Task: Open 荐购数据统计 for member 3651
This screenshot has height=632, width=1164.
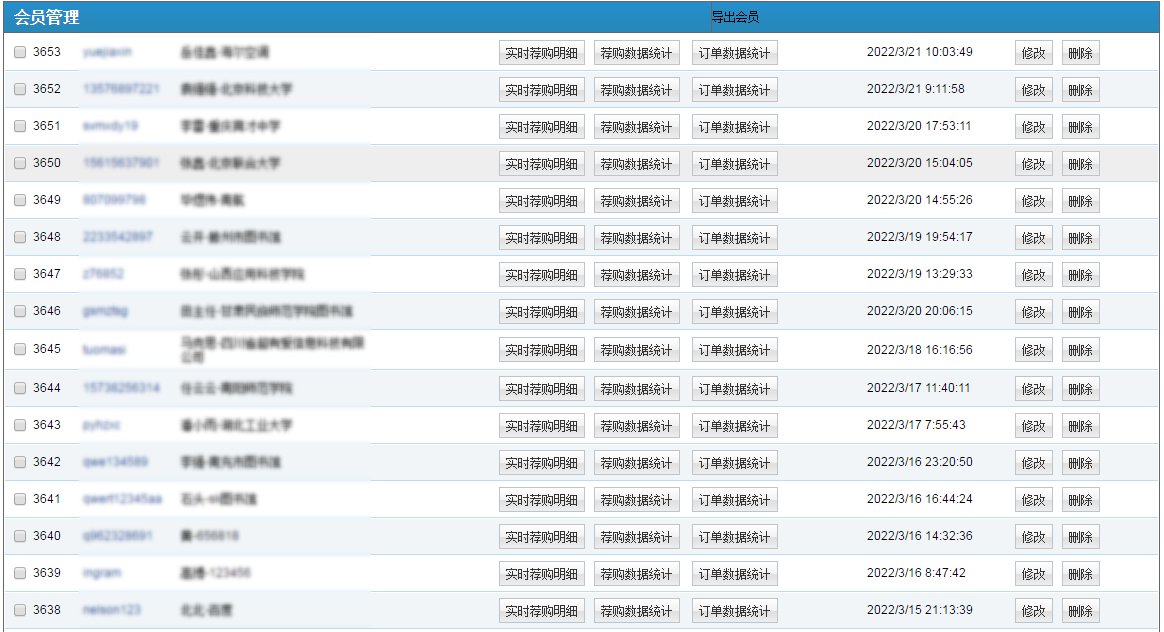Action: (x=636, y=127)
